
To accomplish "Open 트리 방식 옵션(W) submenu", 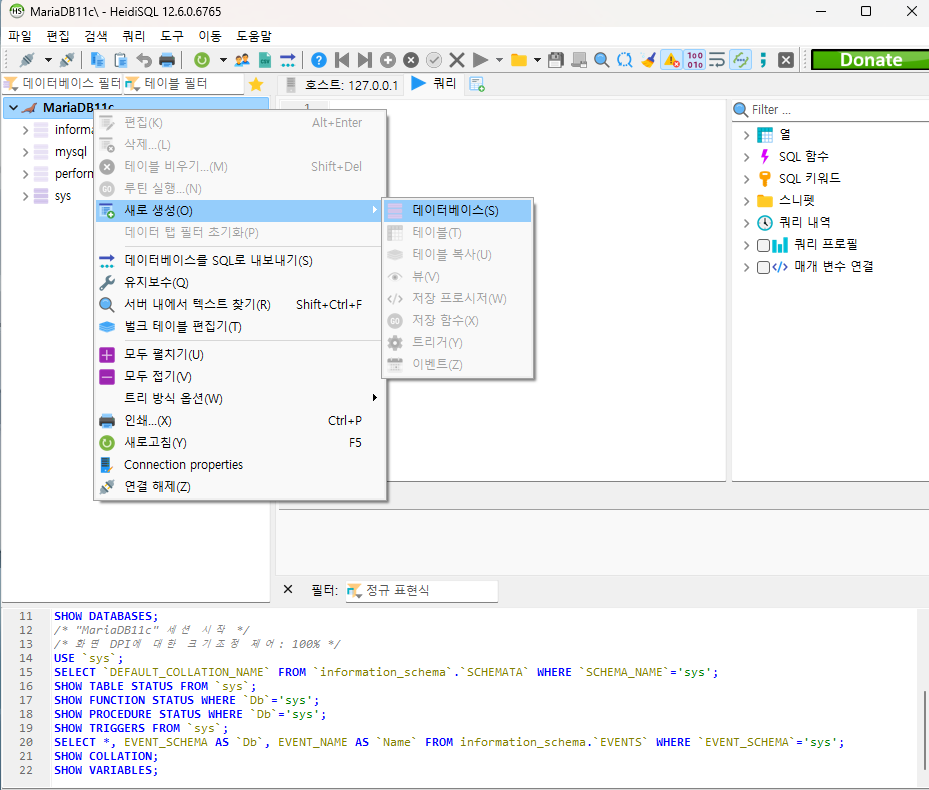I will pos(239,398).
